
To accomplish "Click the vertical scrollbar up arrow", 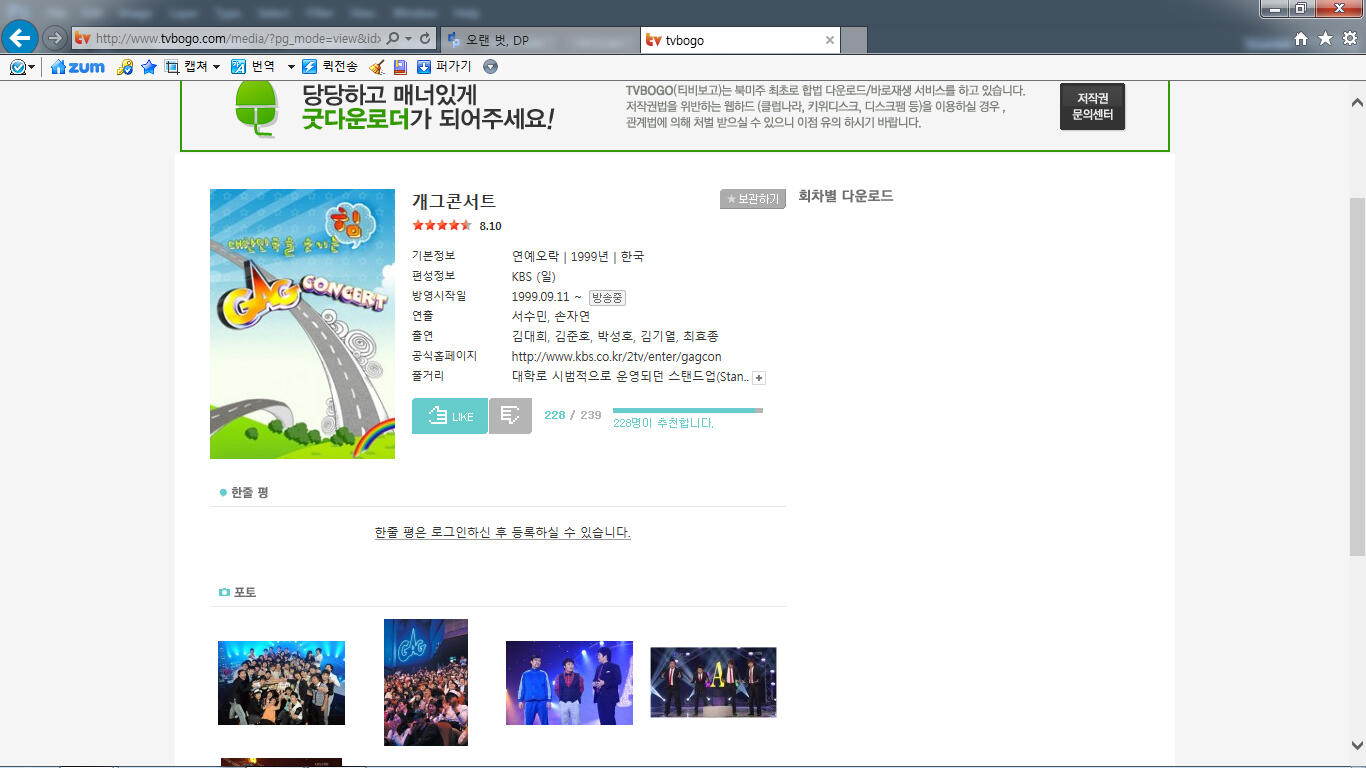I will (1357, 102).
